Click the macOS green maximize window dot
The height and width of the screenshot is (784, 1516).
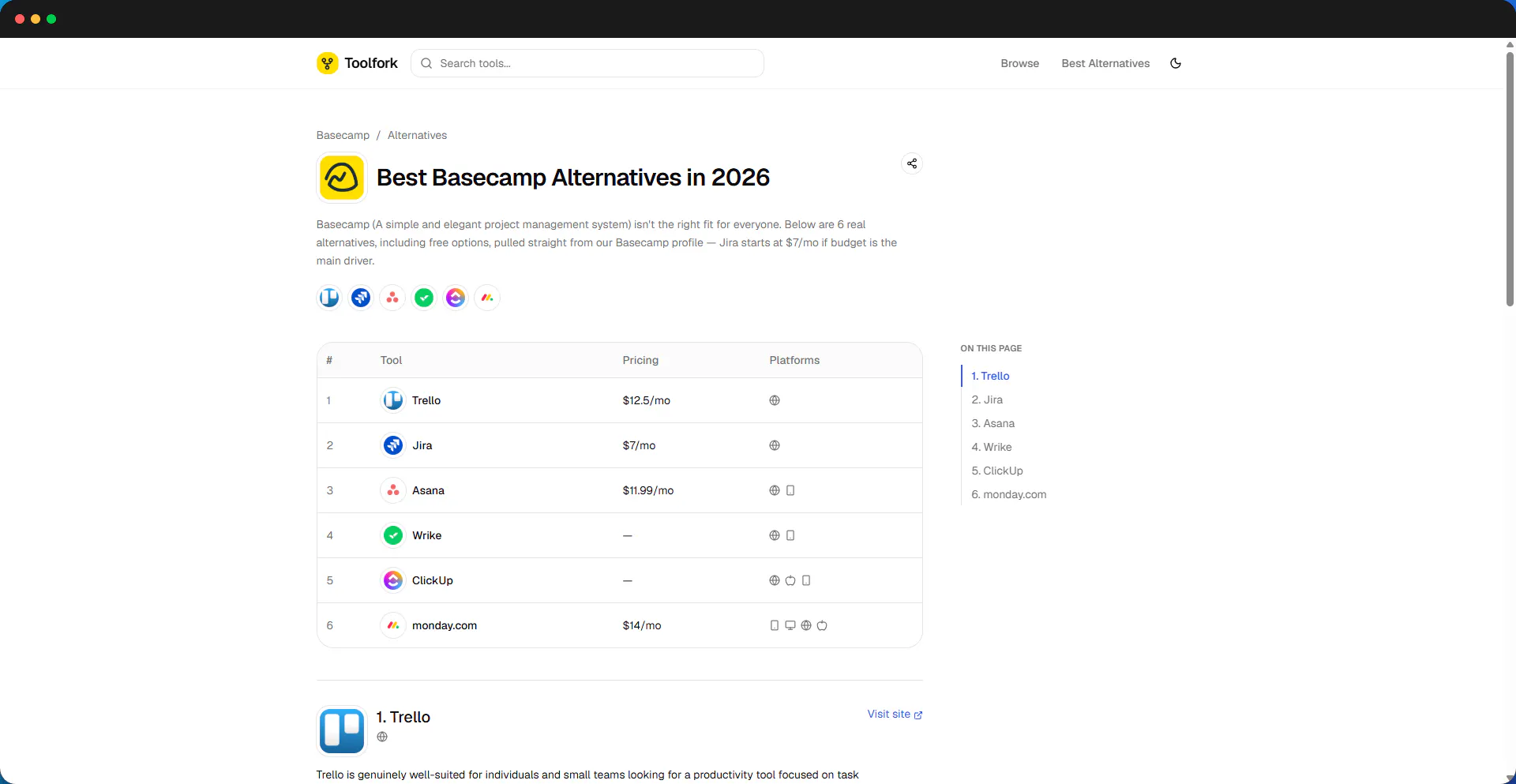pos(51,19)
